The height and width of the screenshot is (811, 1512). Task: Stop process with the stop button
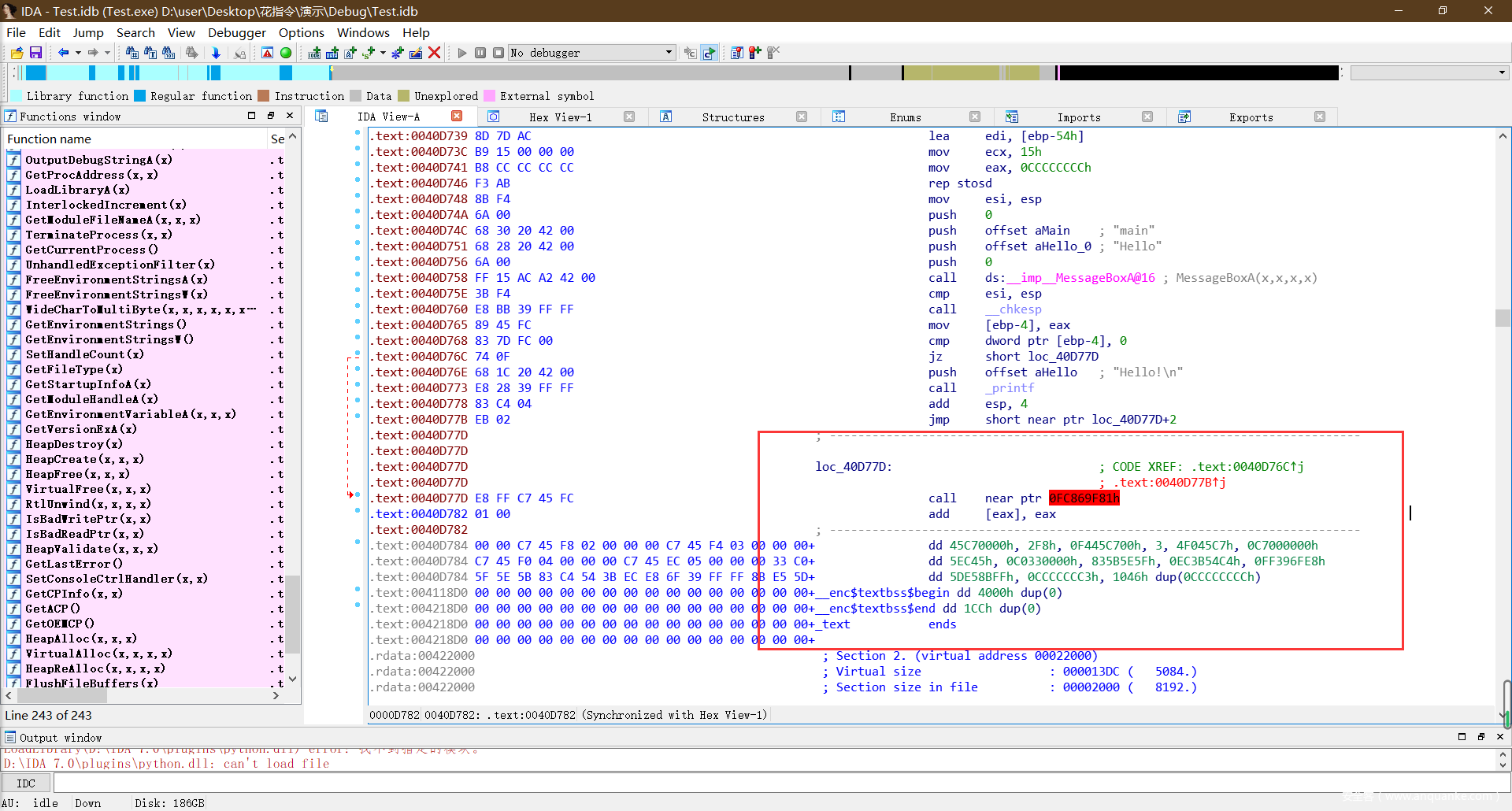(x=498, y=53)
